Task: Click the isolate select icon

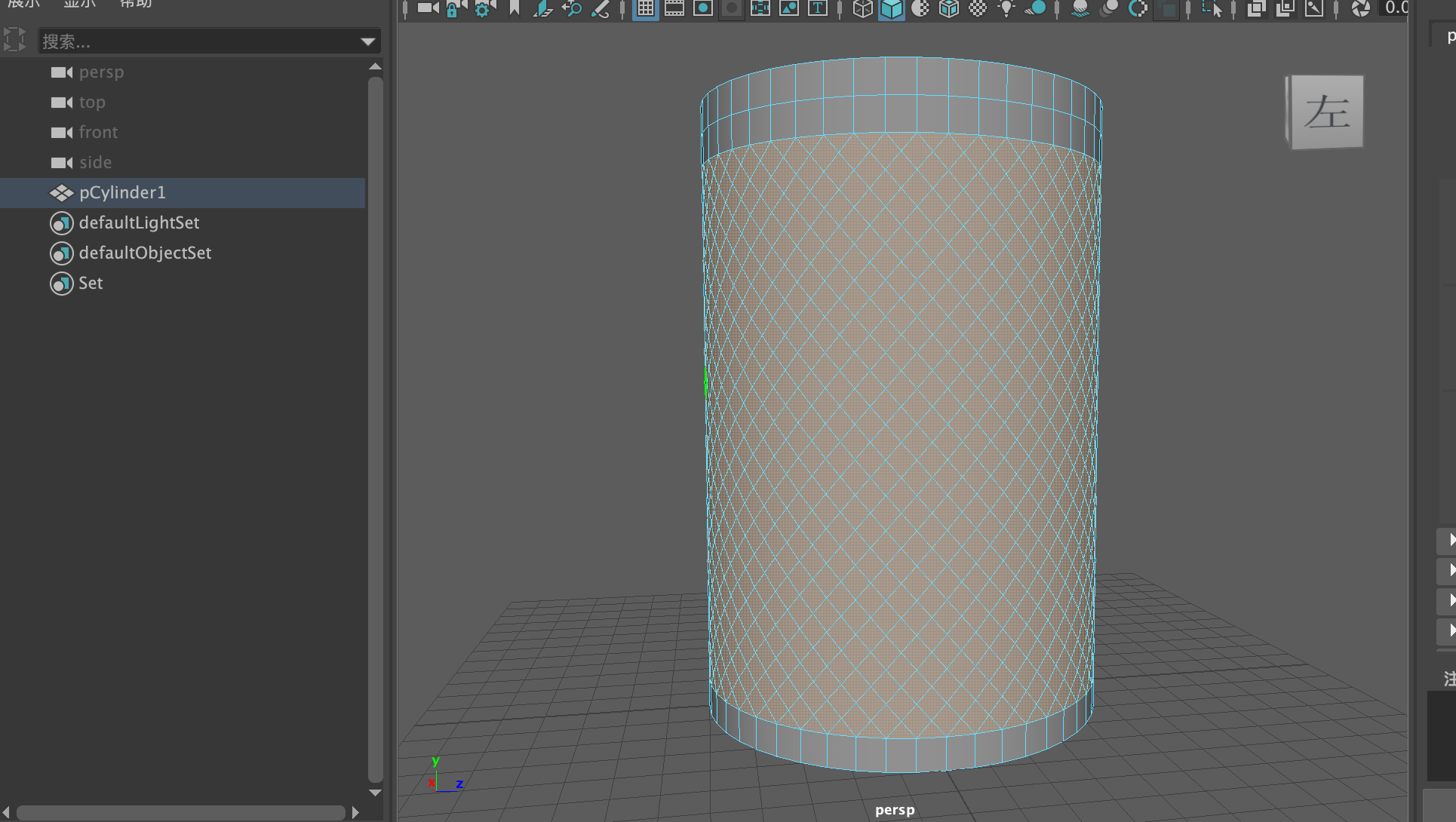Action: pos(1213,8)
